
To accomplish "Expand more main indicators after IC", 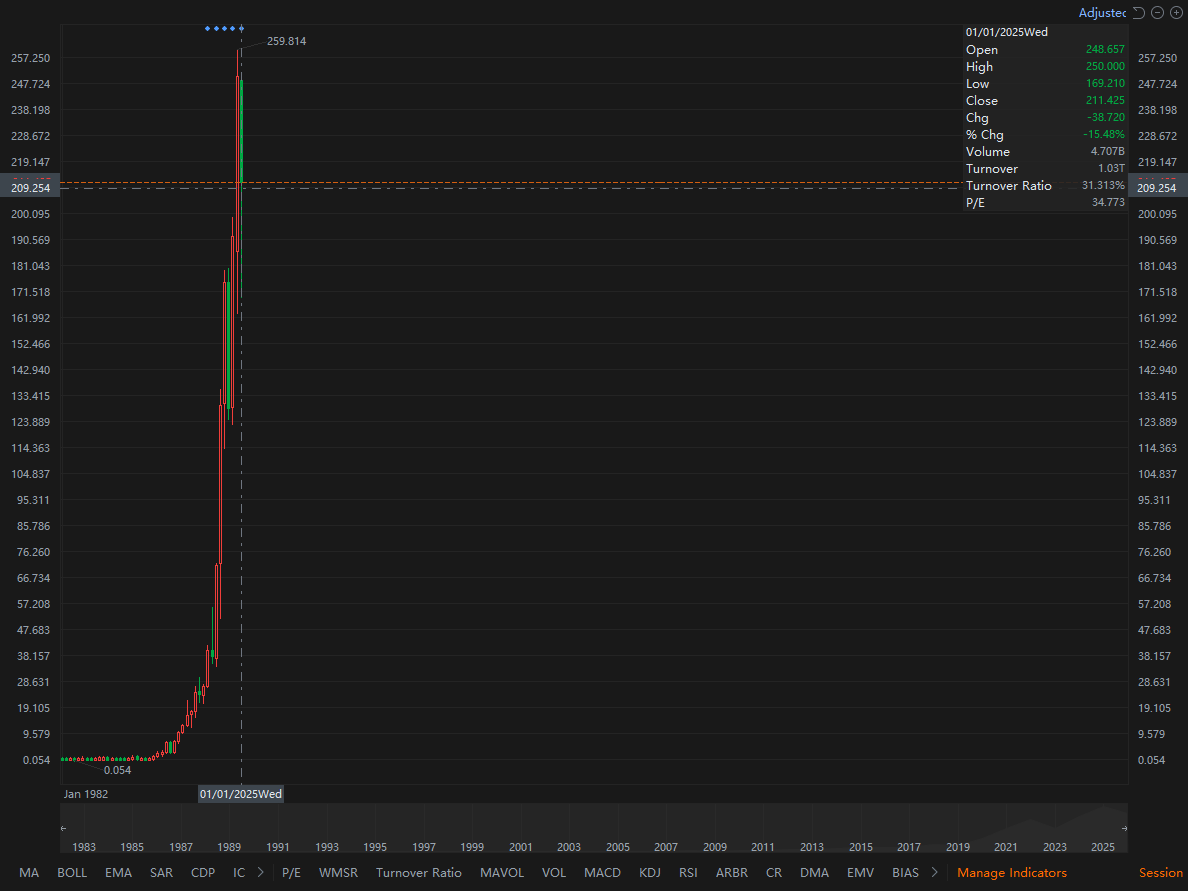I will (261, 873).
